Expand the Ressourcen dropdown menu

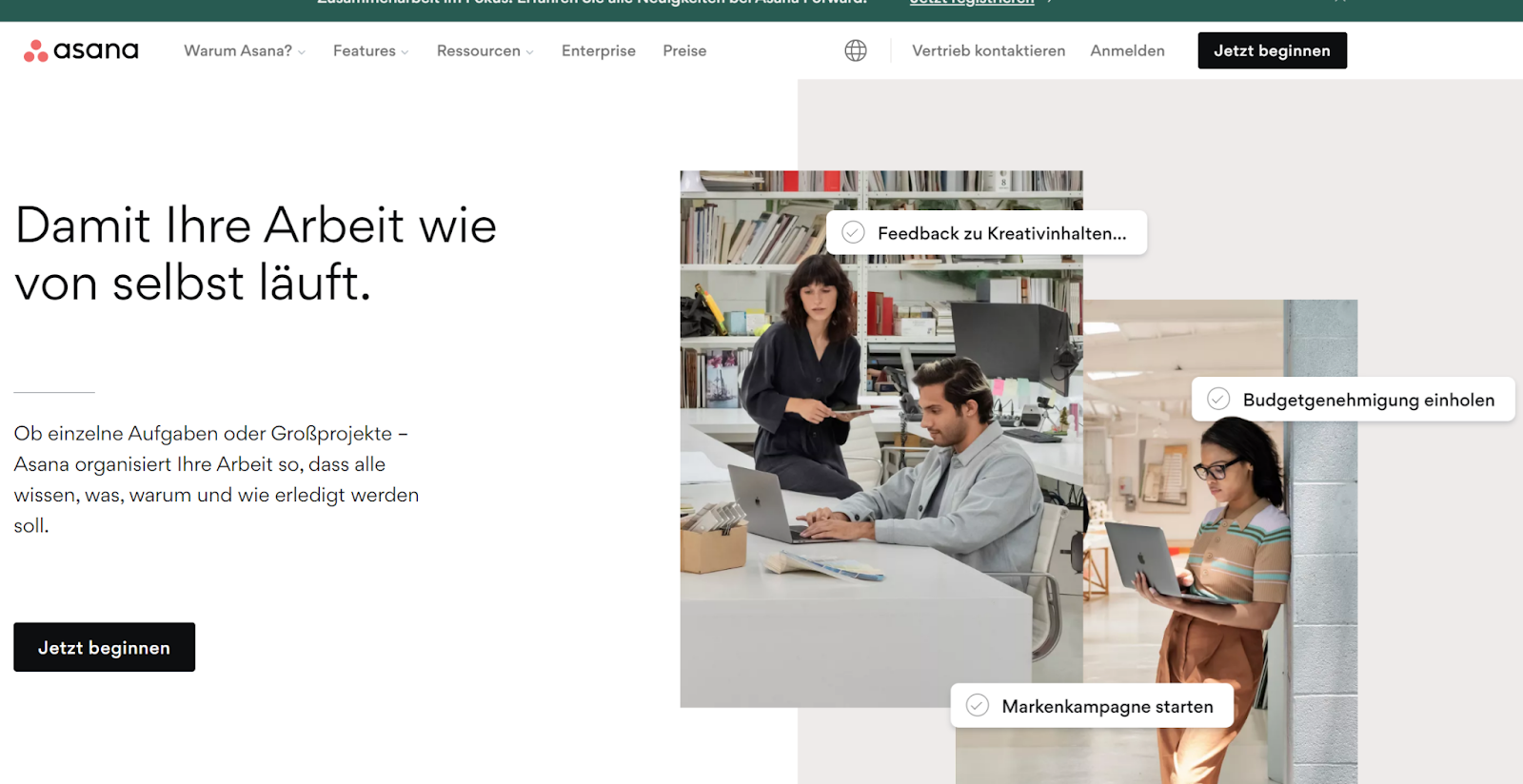(x=485, y=50)
